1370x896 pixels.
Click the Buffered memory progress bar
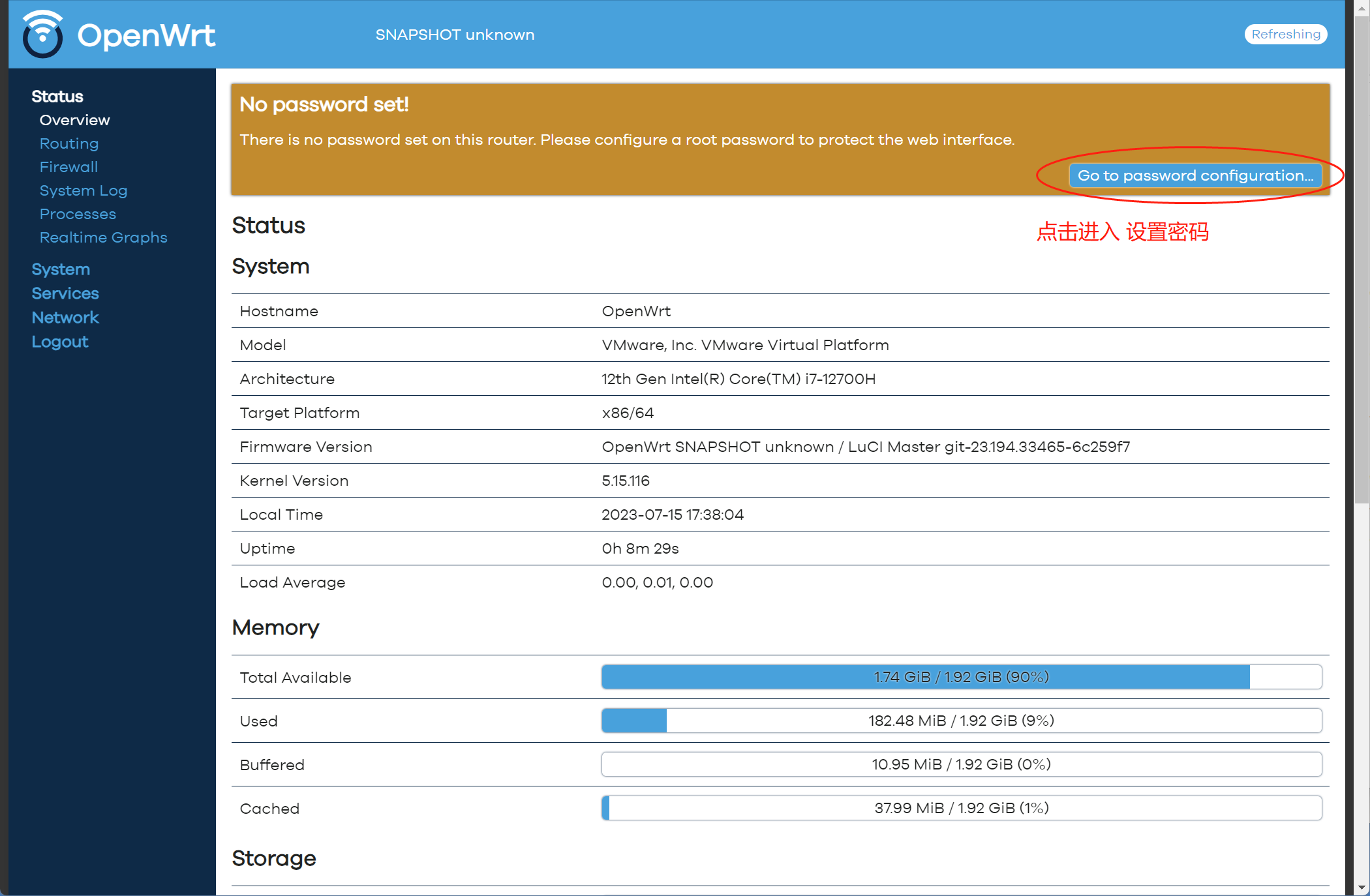(x=962, y=764)
